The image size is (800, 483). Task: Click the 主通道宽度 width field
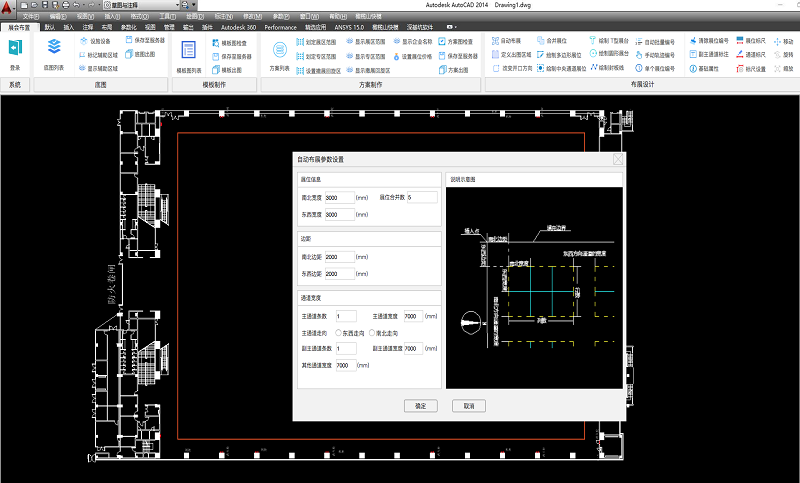pyautogui.click(x=413, y=316)
